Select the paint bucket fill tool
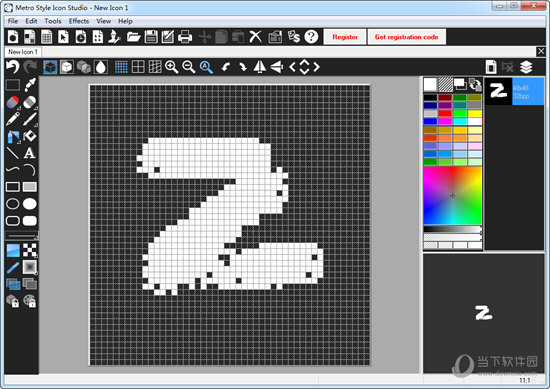The image size is (550, 389). [30, 136]
